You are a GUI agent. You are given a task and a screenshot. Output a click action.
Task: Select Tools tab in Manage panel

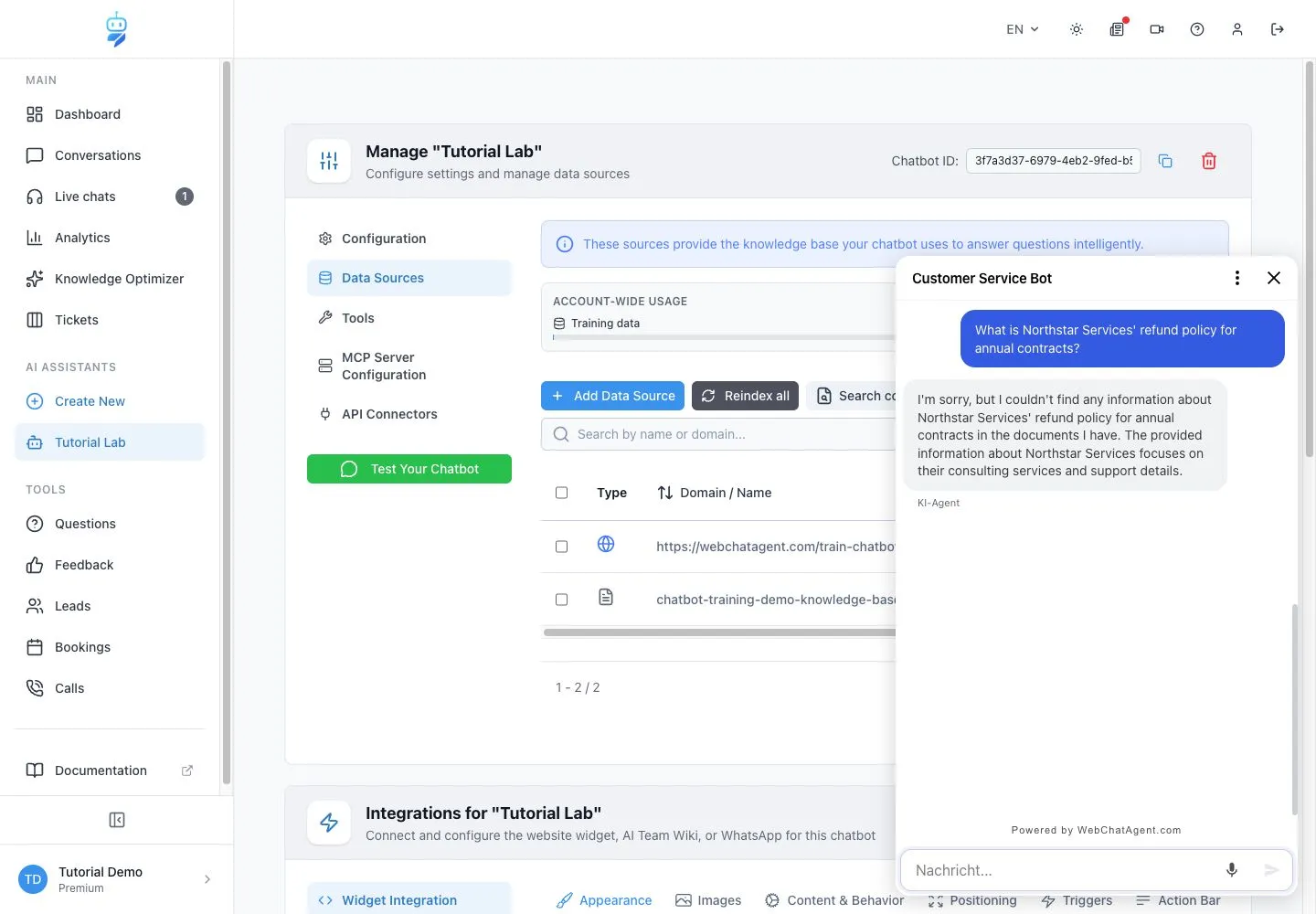pyautogui.click(x=409, y=318)
